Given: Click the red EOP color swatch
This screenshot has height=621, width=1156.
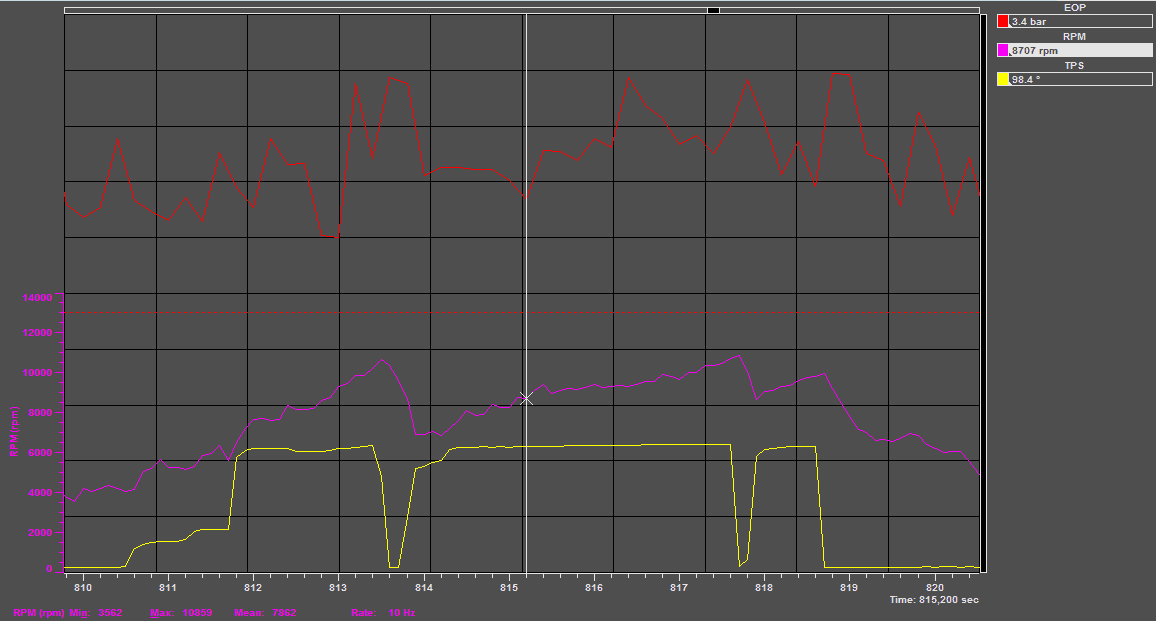Looking at the screenshot, I should coord(1003,20).
